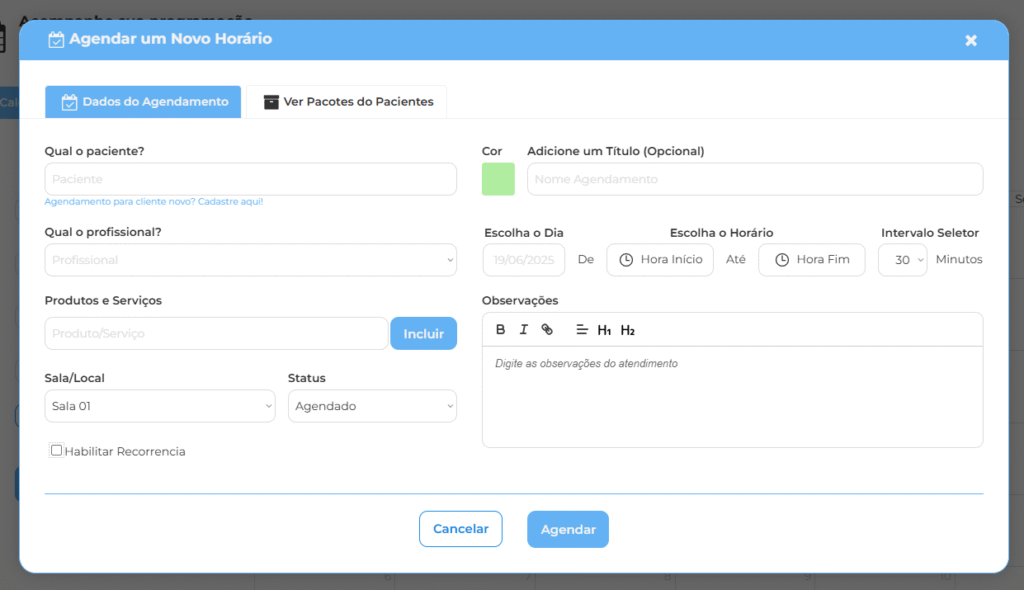Switch to Ver Pacotes do Pacientes tab

coord(347,102)
